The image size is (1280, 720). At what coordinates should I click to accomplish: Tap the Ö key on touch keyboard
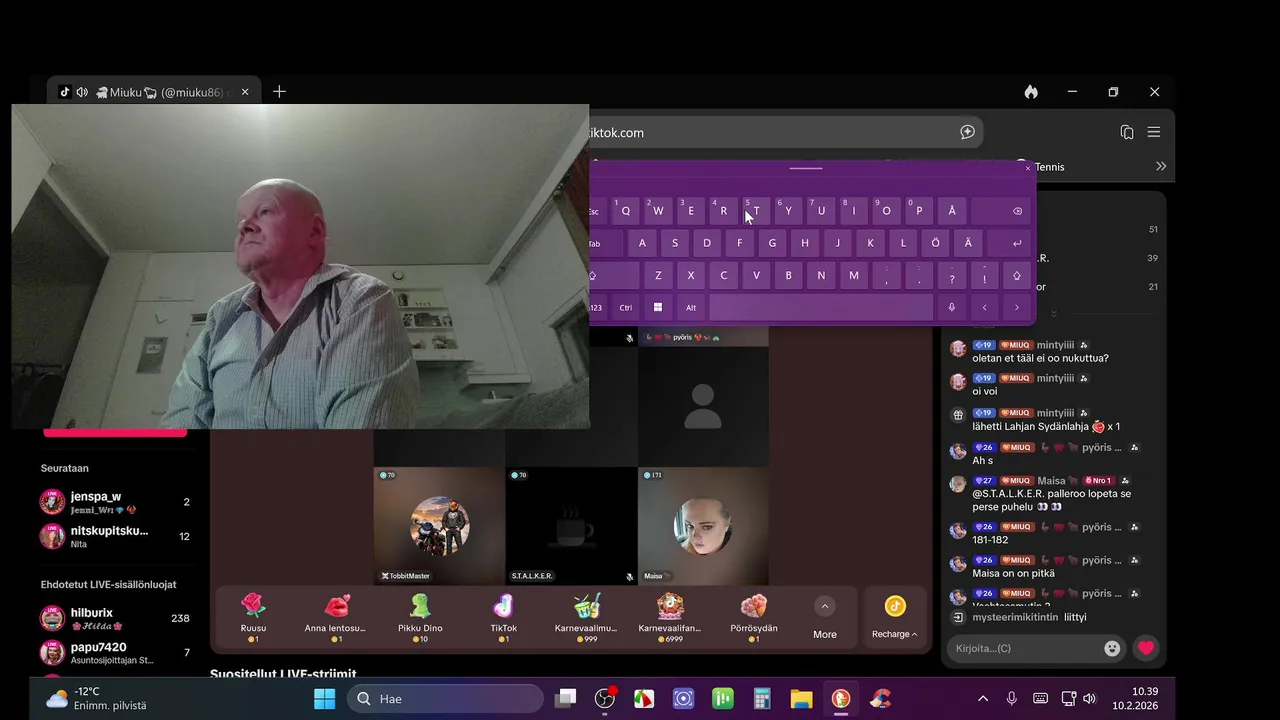pos(935,243)
